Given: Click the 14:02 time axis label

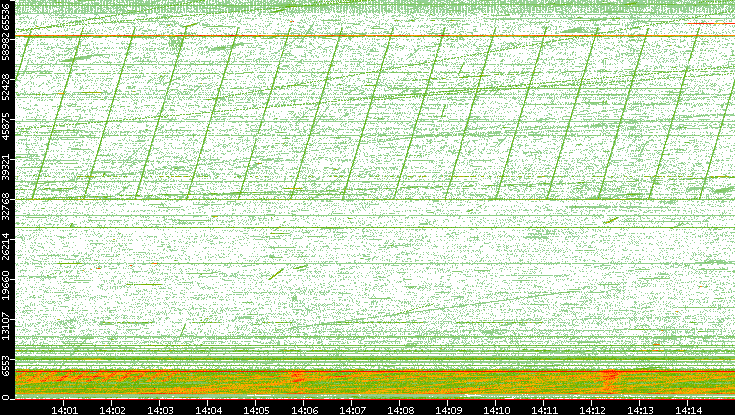Looking at the screenshot, I should [112, 410].
